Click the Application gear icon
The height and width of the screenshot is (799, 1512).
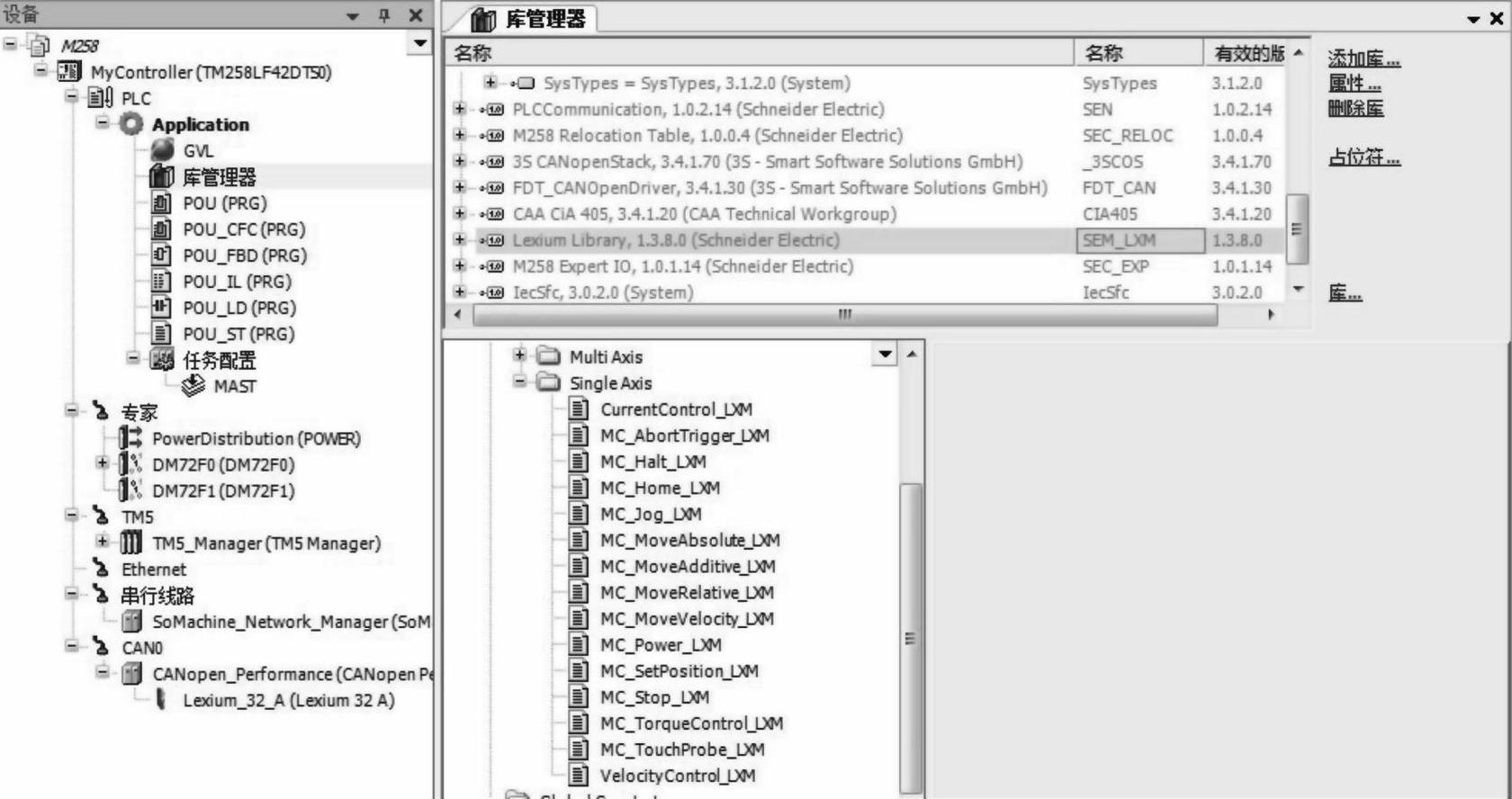click(131, 124)
